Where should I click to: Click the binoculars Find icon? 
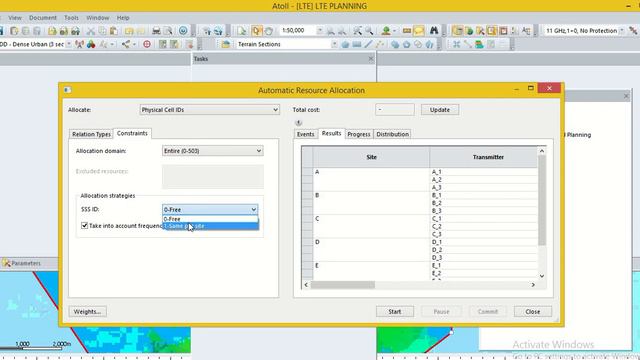(x=433, y=31)
